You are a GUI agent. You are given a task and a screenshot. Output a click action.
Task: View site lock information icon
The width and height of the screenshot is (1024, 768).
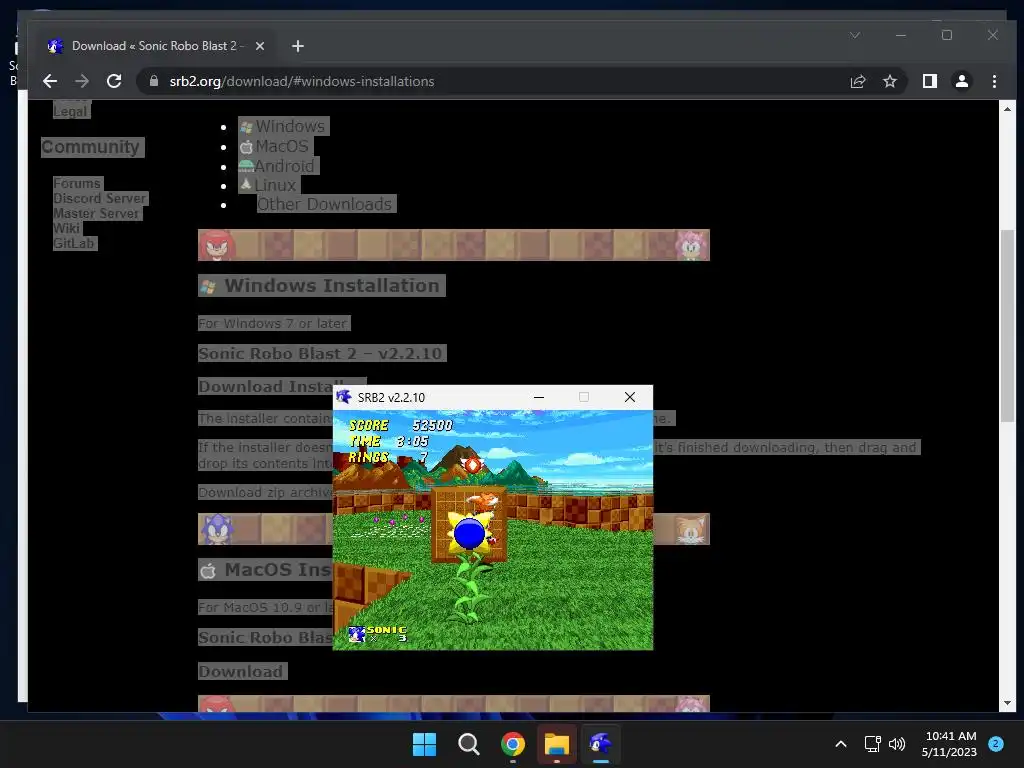(154, 81)
